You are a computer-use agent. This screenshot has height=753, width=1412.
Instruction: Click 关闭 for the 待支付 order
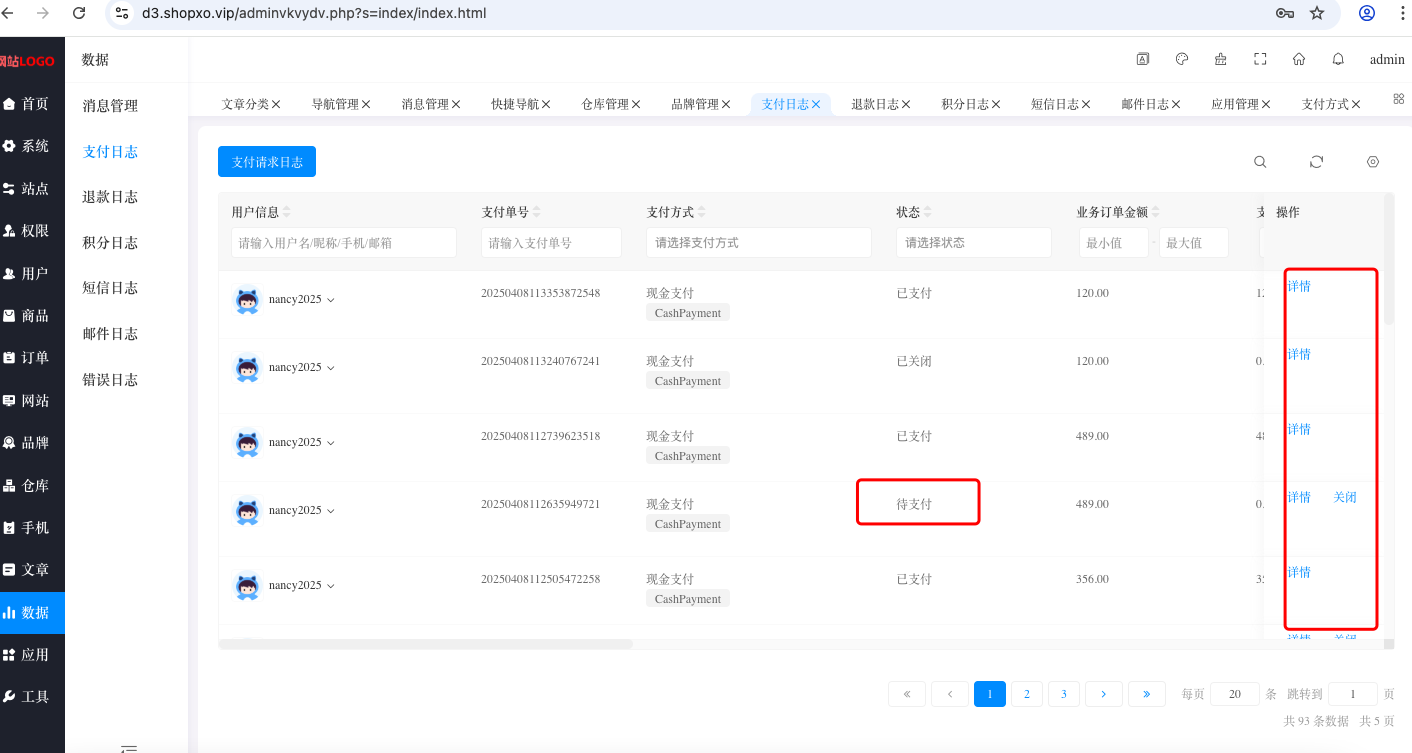[x=1345, y=497]
